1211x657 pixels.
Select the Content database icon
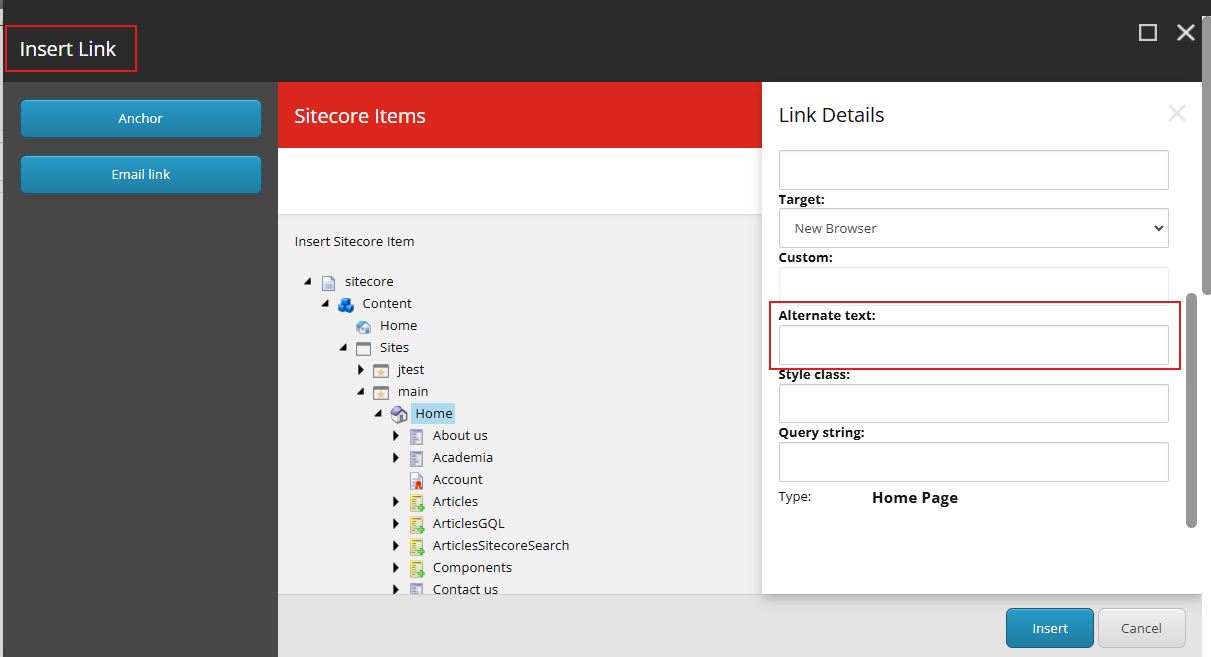coord(346,303)
